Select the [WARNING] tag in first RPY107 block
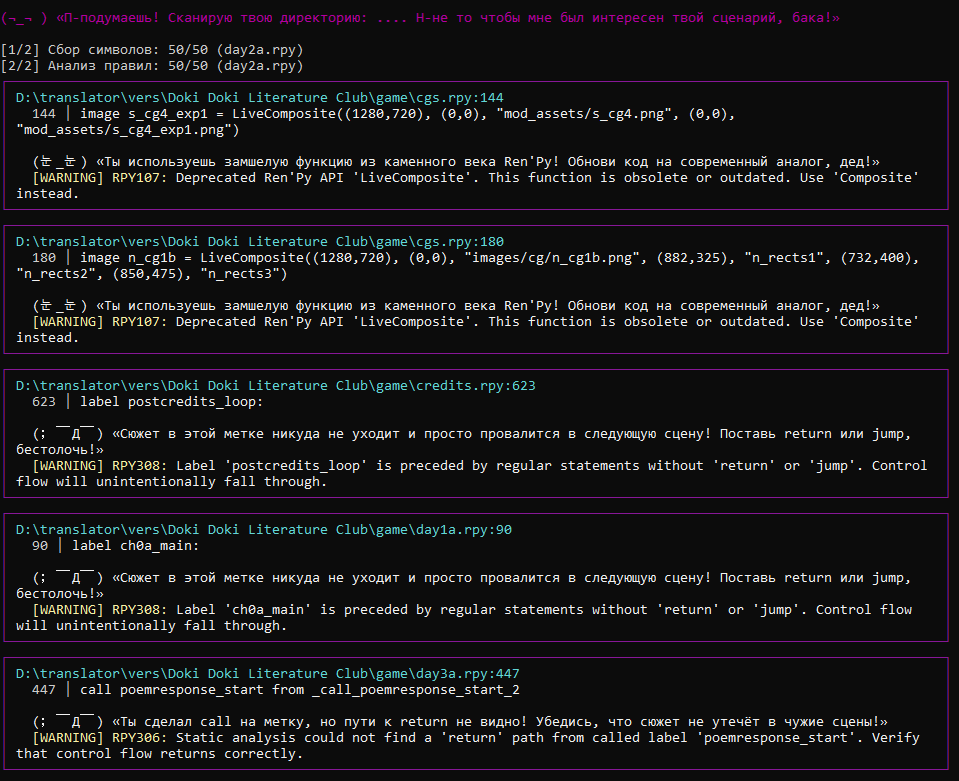 (x=68, y=178)
